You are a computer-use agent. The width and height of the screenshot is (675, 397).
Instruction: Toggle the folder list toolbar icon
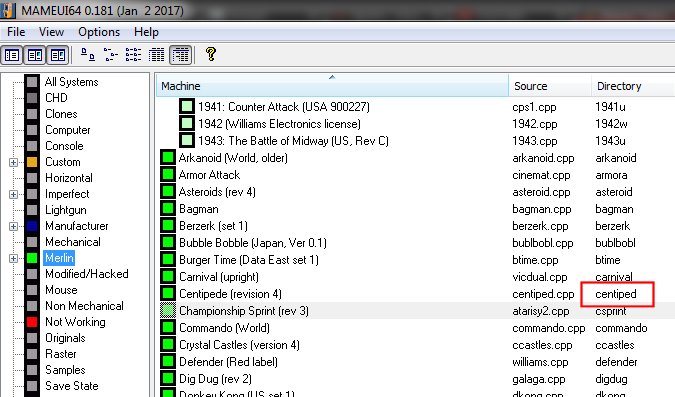(12, 55)
